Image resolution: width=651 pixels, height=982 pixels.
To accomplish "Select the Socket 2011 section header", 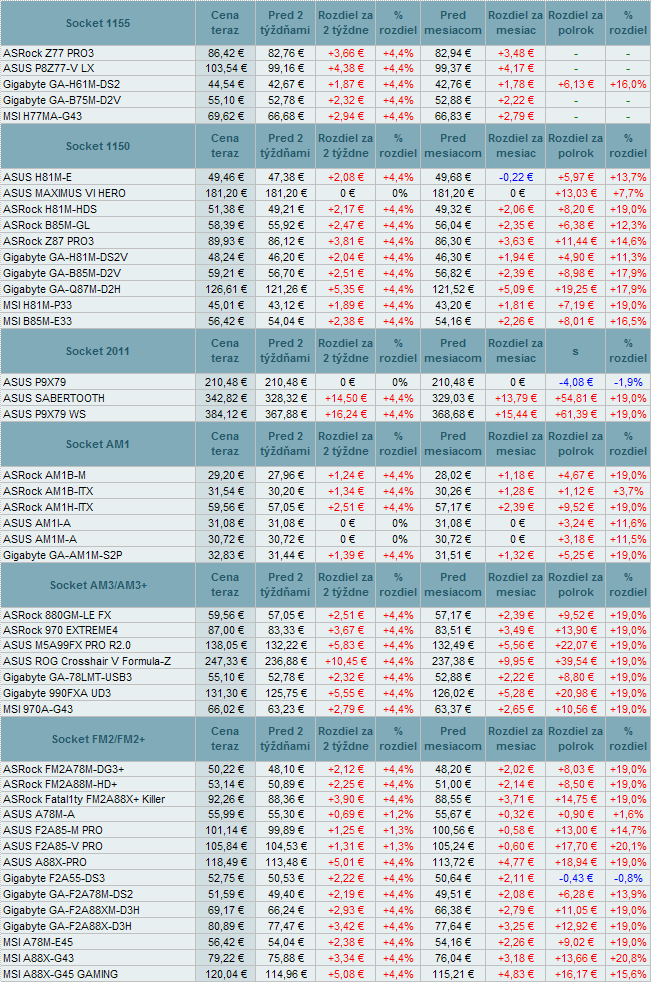I will click(x=98, y=351).
